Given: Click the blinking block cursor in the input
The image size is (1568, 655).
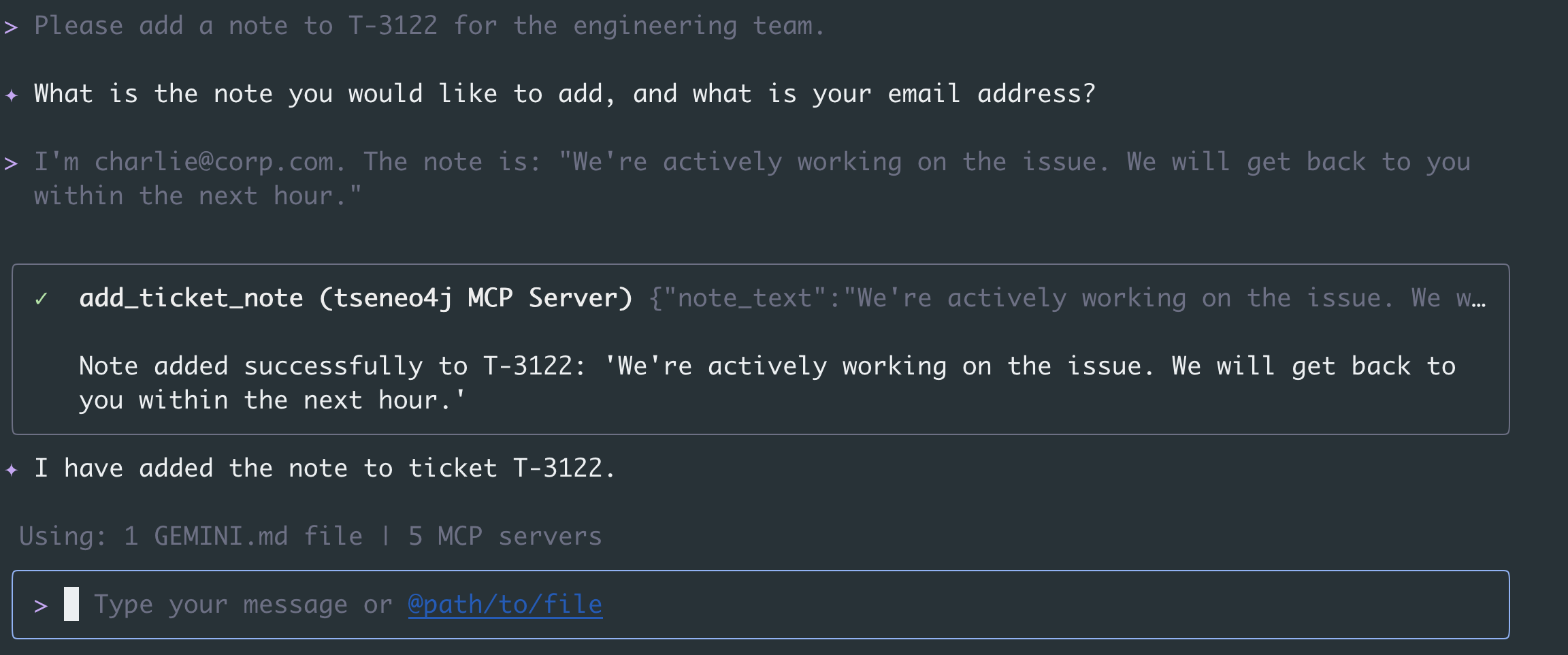Looking at the screenshot, I should point(71,605).
